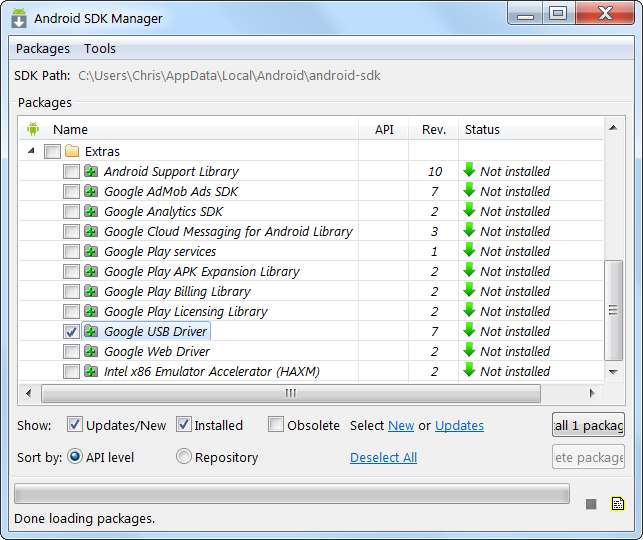
Task: Click the Extras folder icon
Action: pos(71,152)
